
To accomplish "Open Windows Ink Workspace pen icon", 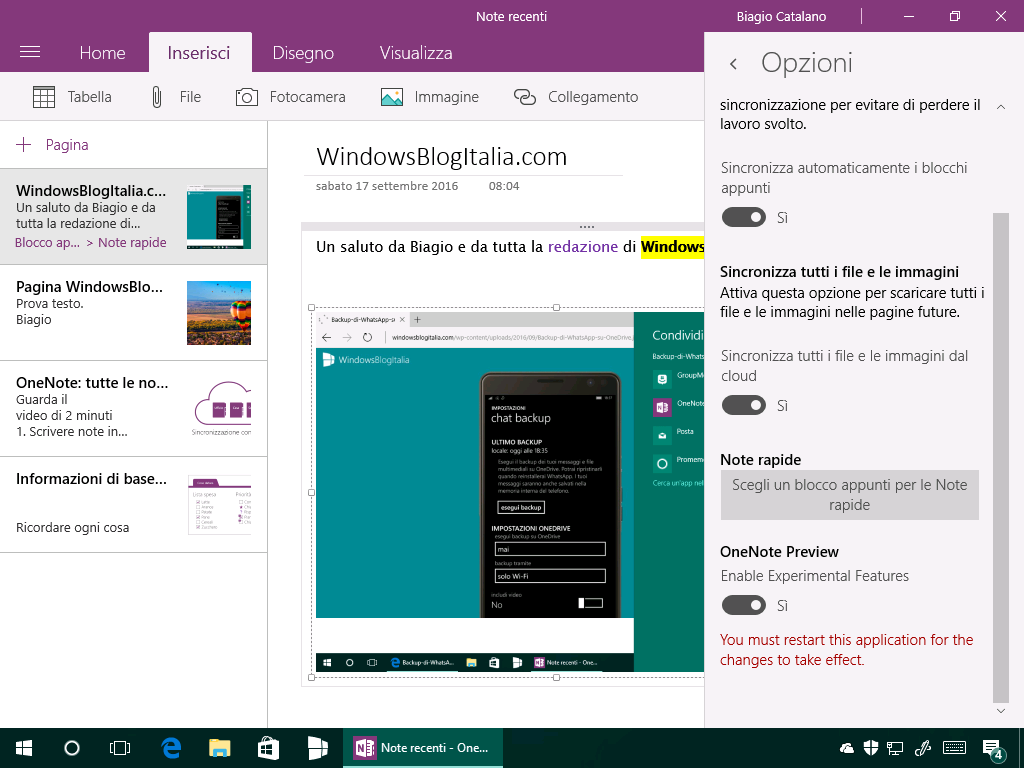I will 922,748.
